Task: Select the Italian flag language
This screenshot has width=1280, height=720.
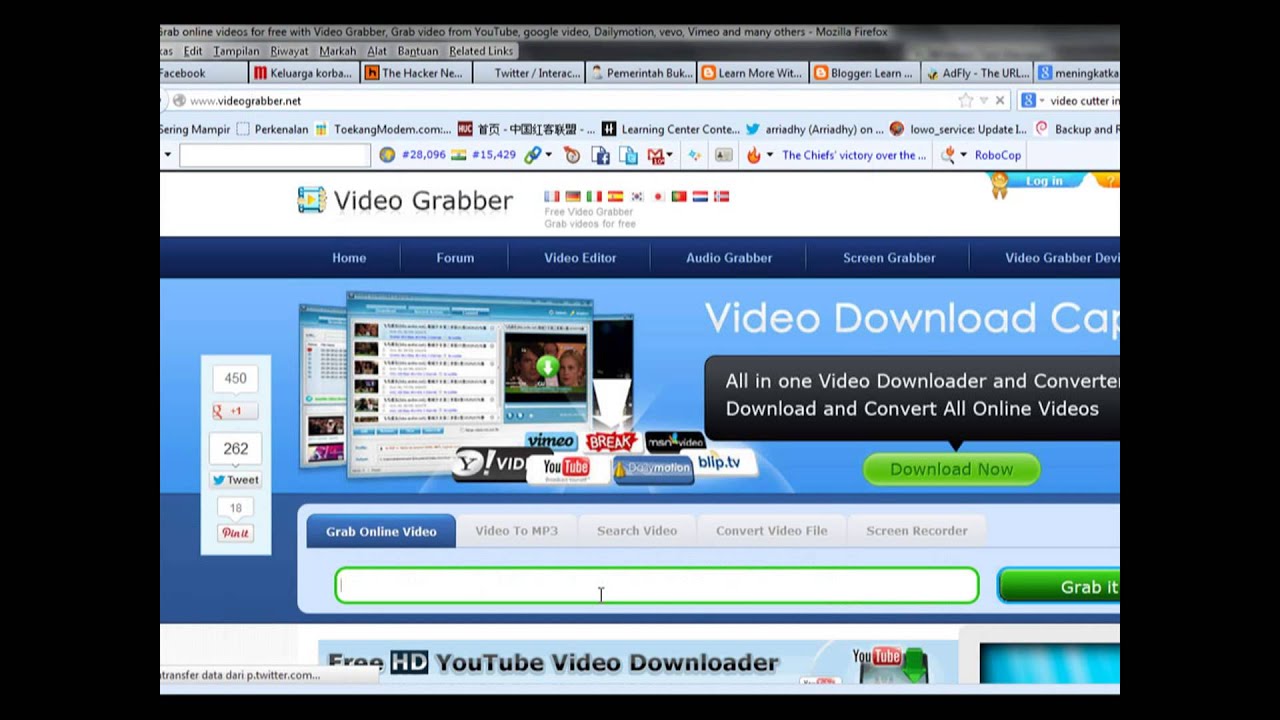Action: (x=594, y=197)
